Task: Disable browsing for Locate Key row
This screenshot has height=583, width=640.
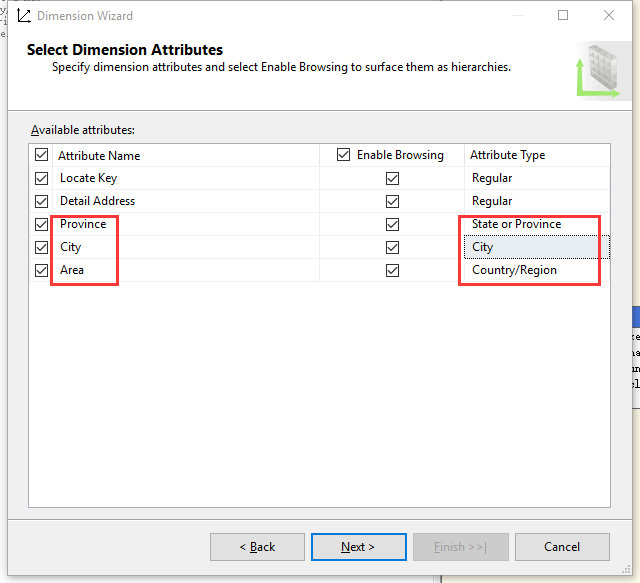Action: pyautogui.click(x=392, y=178)
